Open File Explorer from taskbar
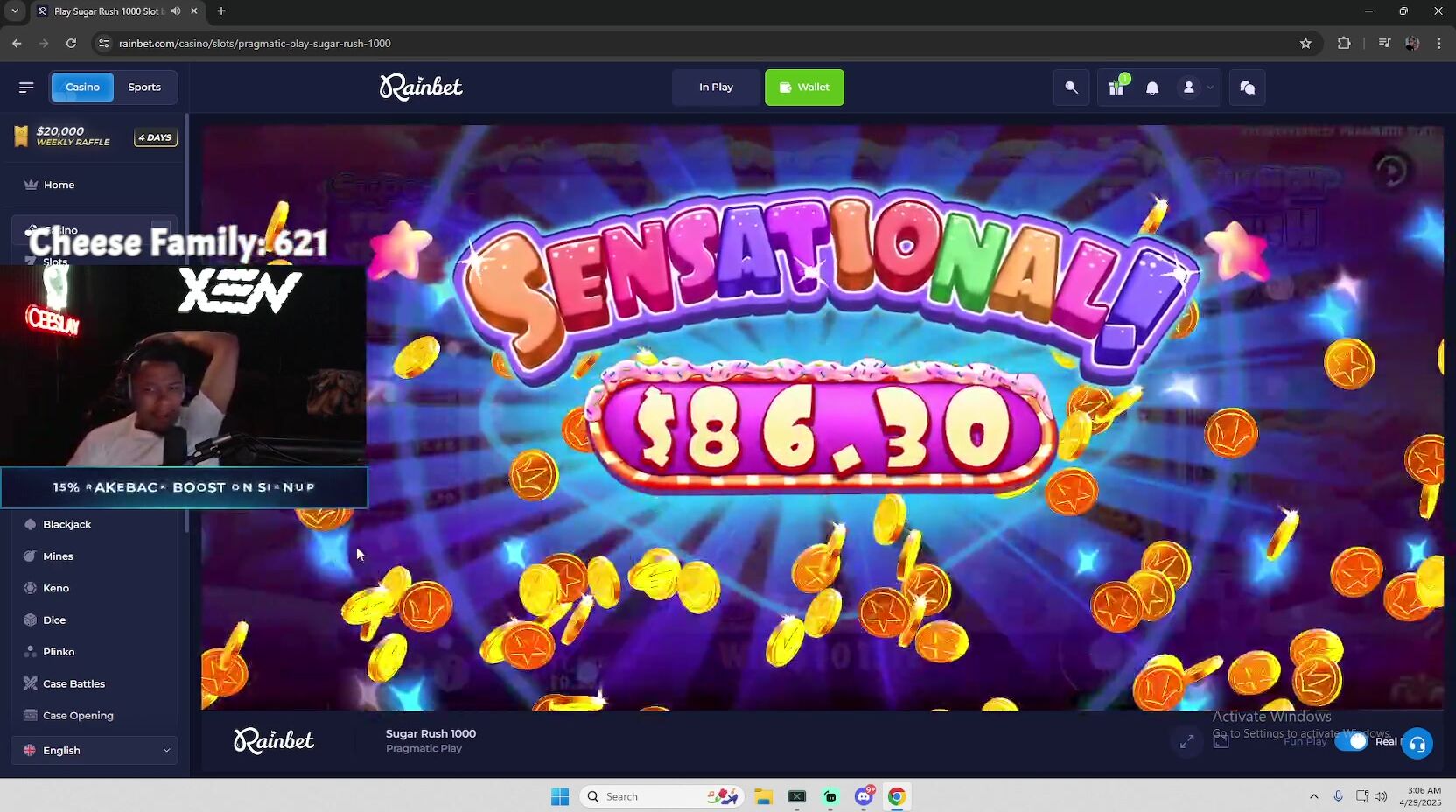The image size is (1456, 812). [x=764, y=796]
